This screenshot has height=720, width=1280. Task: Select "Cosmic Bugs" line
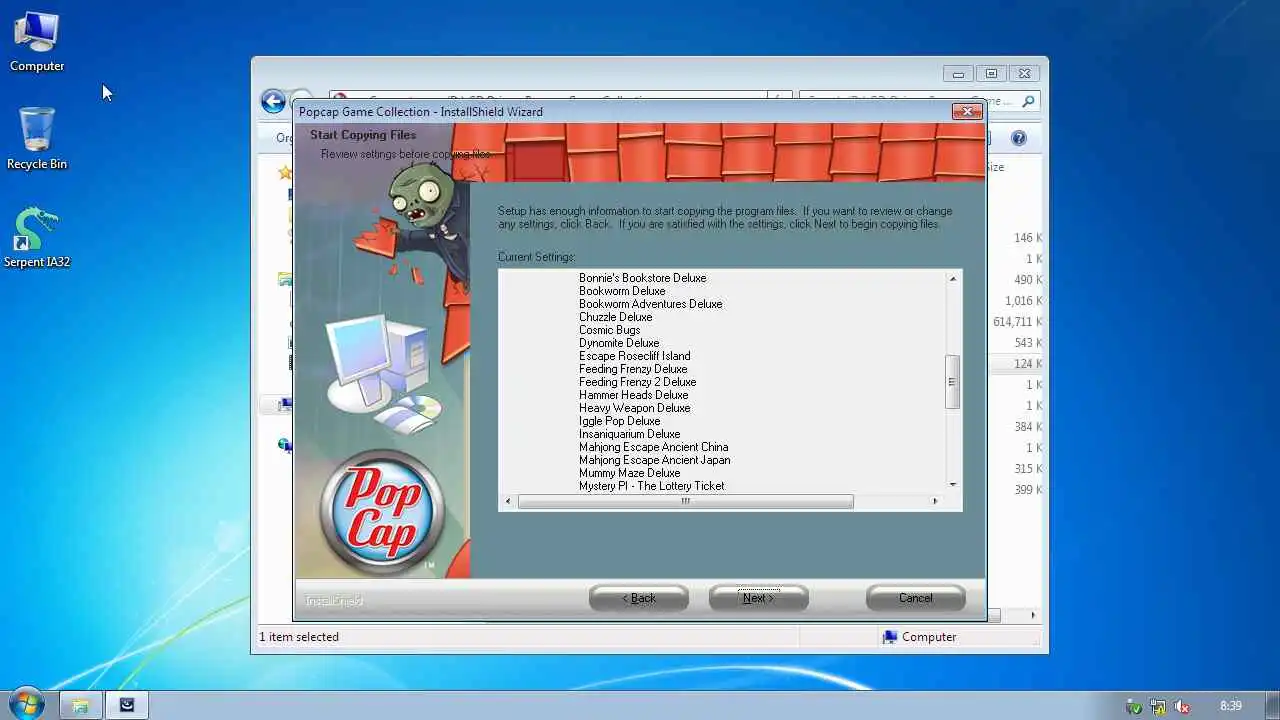pos(609,330)
